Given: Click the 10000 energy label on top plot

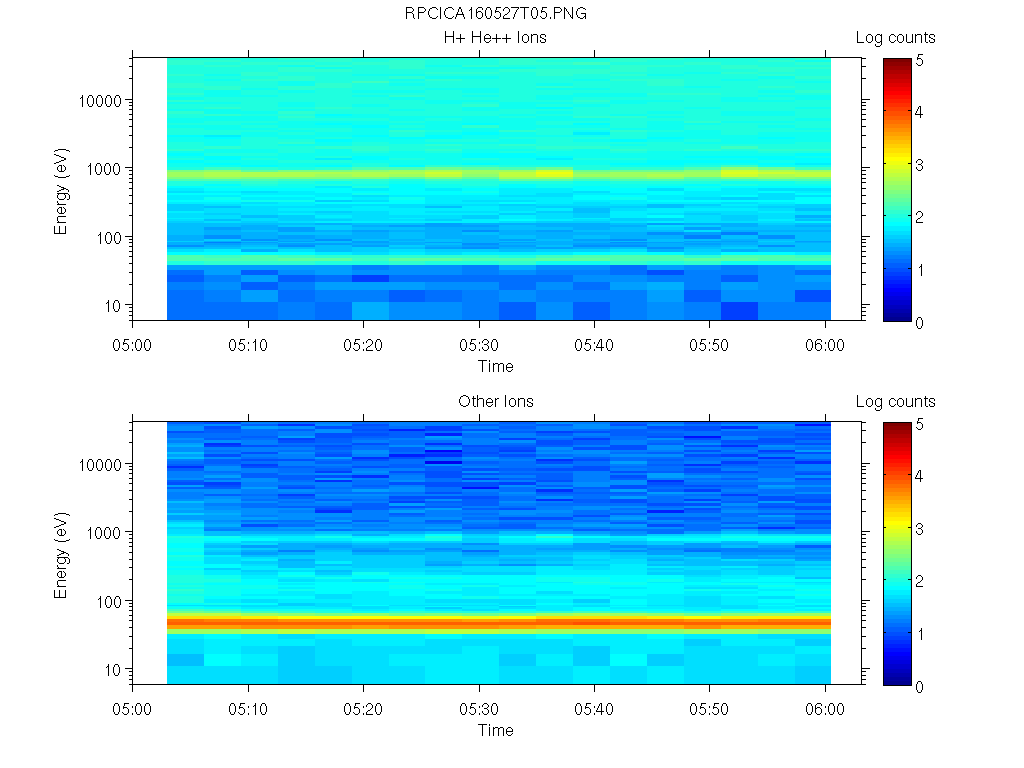Looking at the screenshot, I should coord(100,101).
